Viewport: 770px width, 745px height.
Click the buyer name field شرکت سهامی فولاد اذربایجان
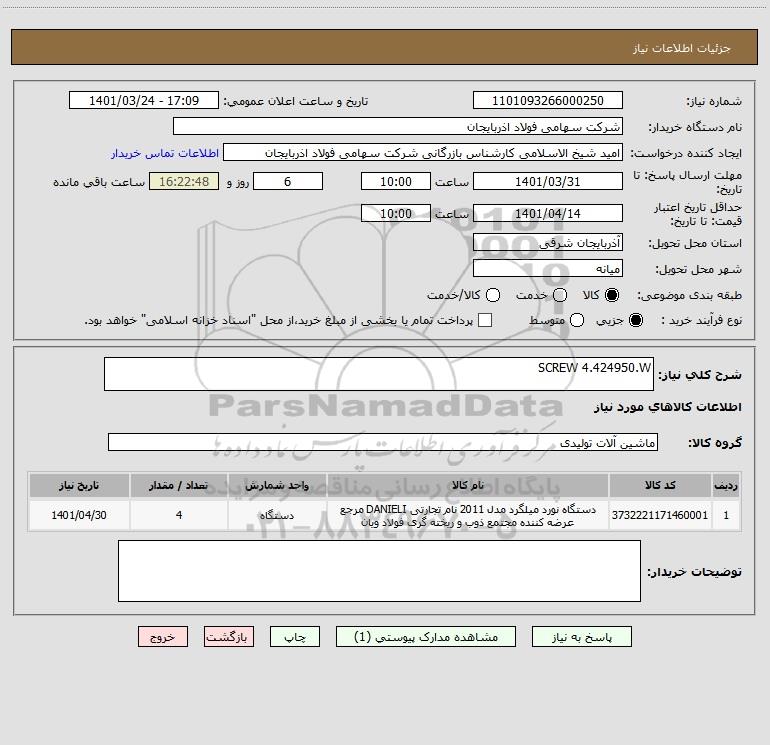(398, 127)
